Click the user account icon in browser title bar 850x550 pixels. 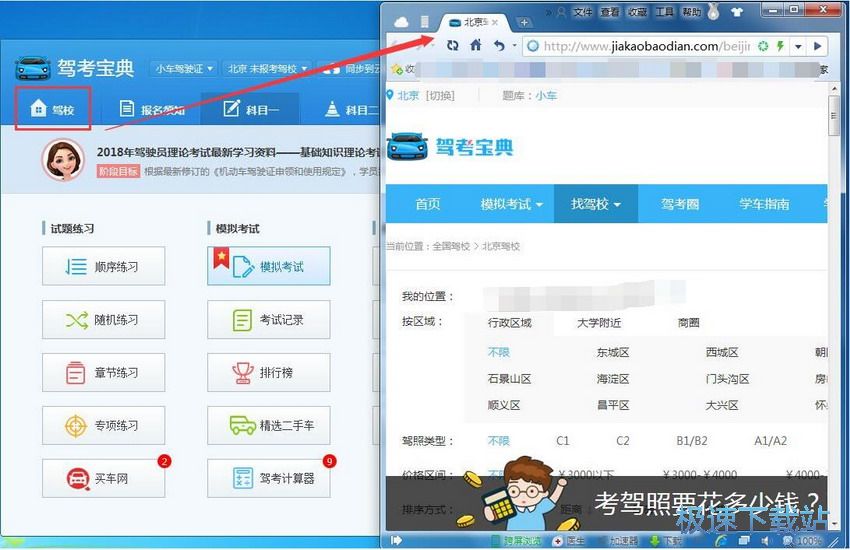point(562,11)
